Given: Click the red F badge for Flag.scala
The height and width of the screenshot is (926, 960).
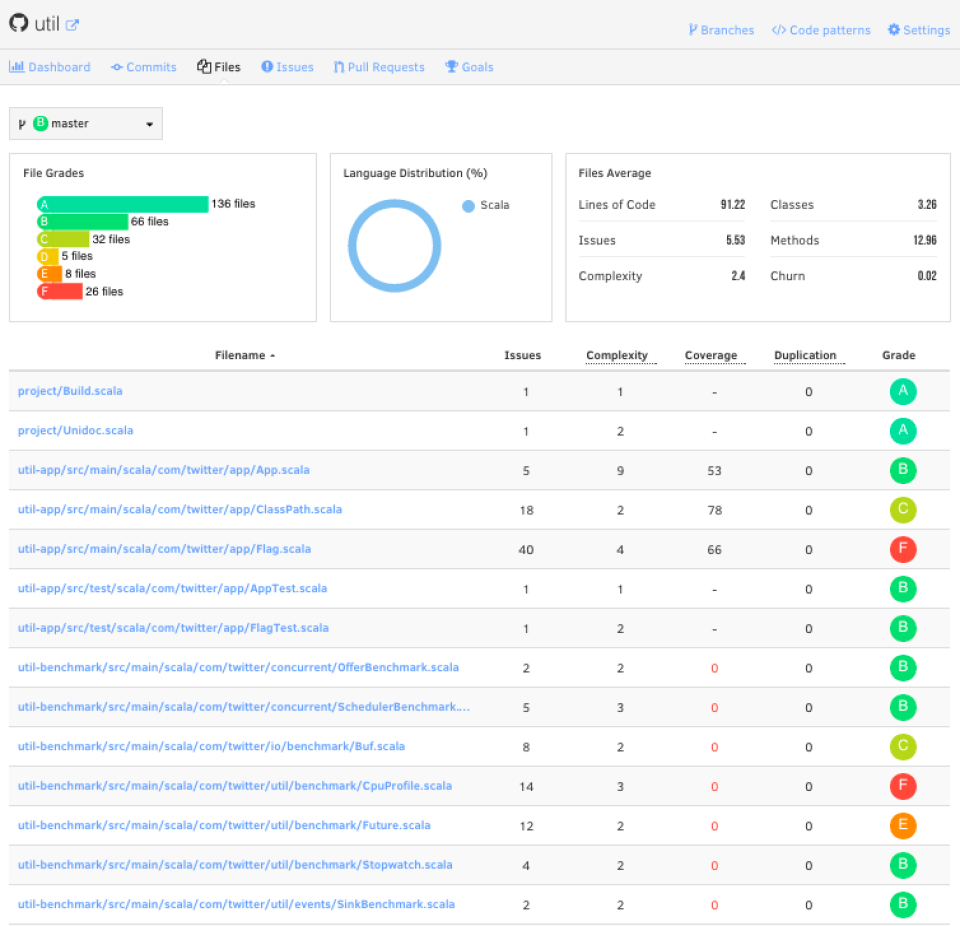Looking at the screenshot, I should tap(902, 549).
